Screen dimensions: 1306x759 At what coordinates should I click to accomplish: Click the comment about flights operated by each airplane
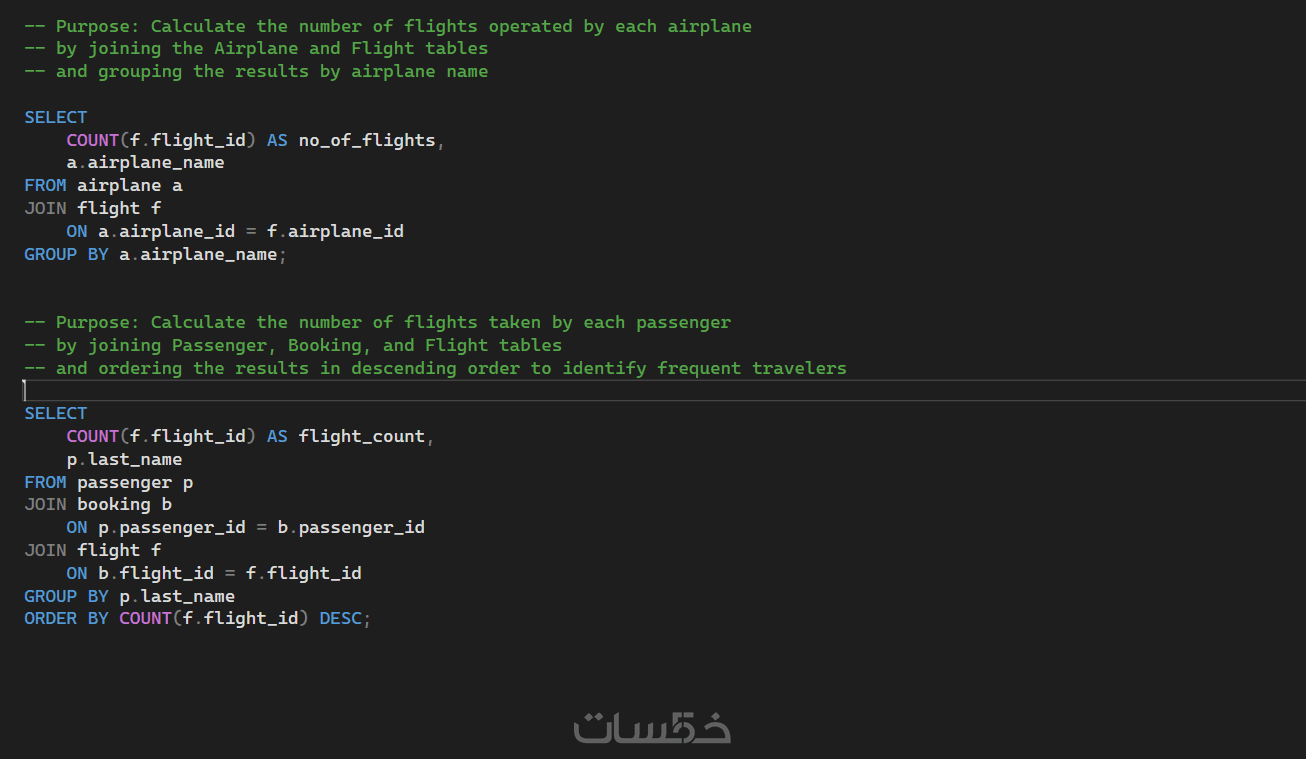coord(388,26)
